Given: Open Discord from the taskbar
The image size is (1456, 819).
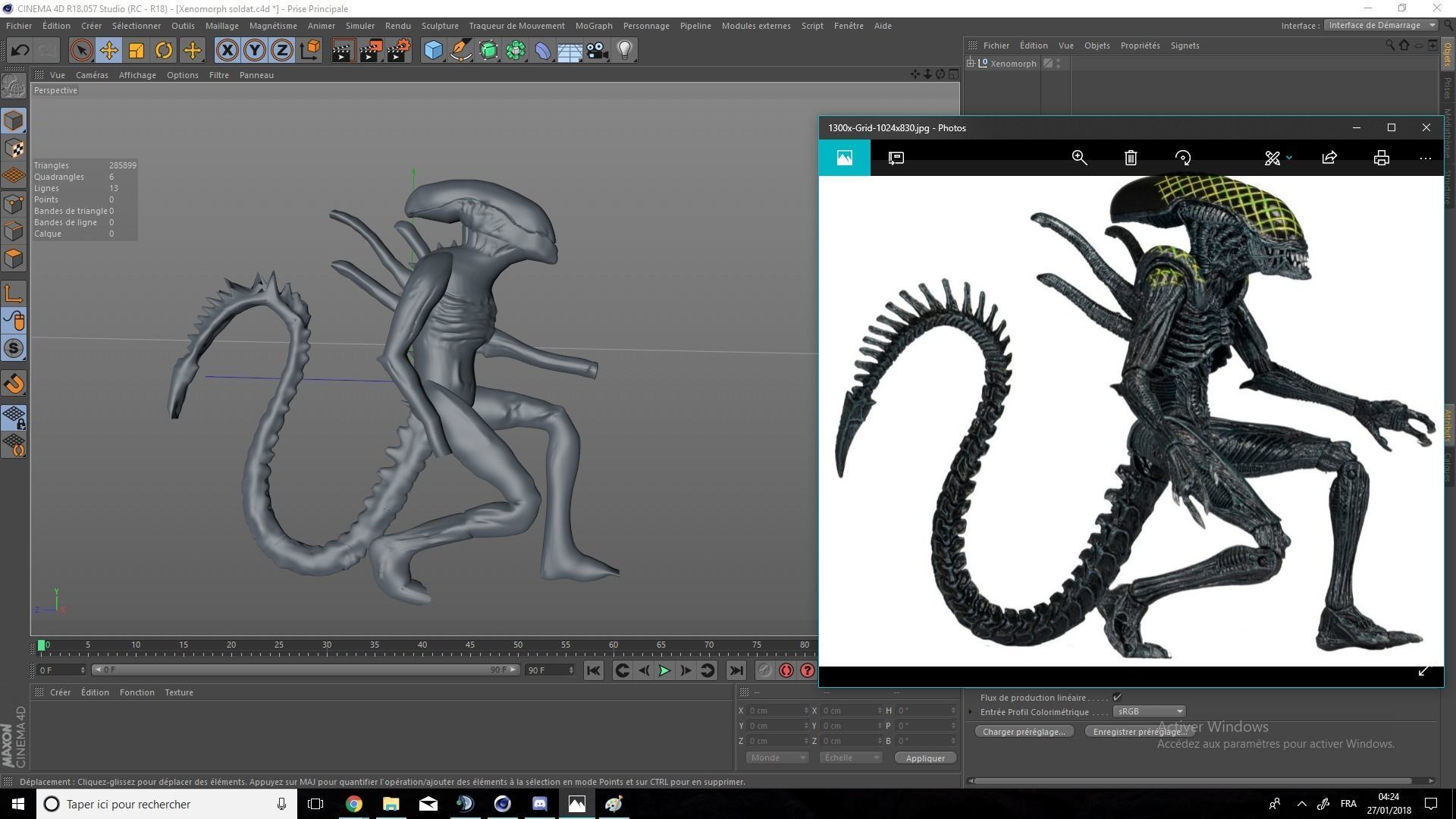Looking at the screenshot, I should [539, 804].
